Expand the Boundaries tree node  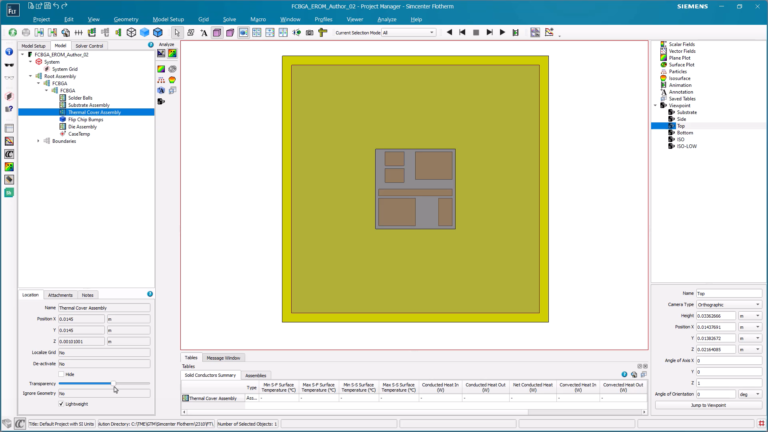(x=38, y=141)
